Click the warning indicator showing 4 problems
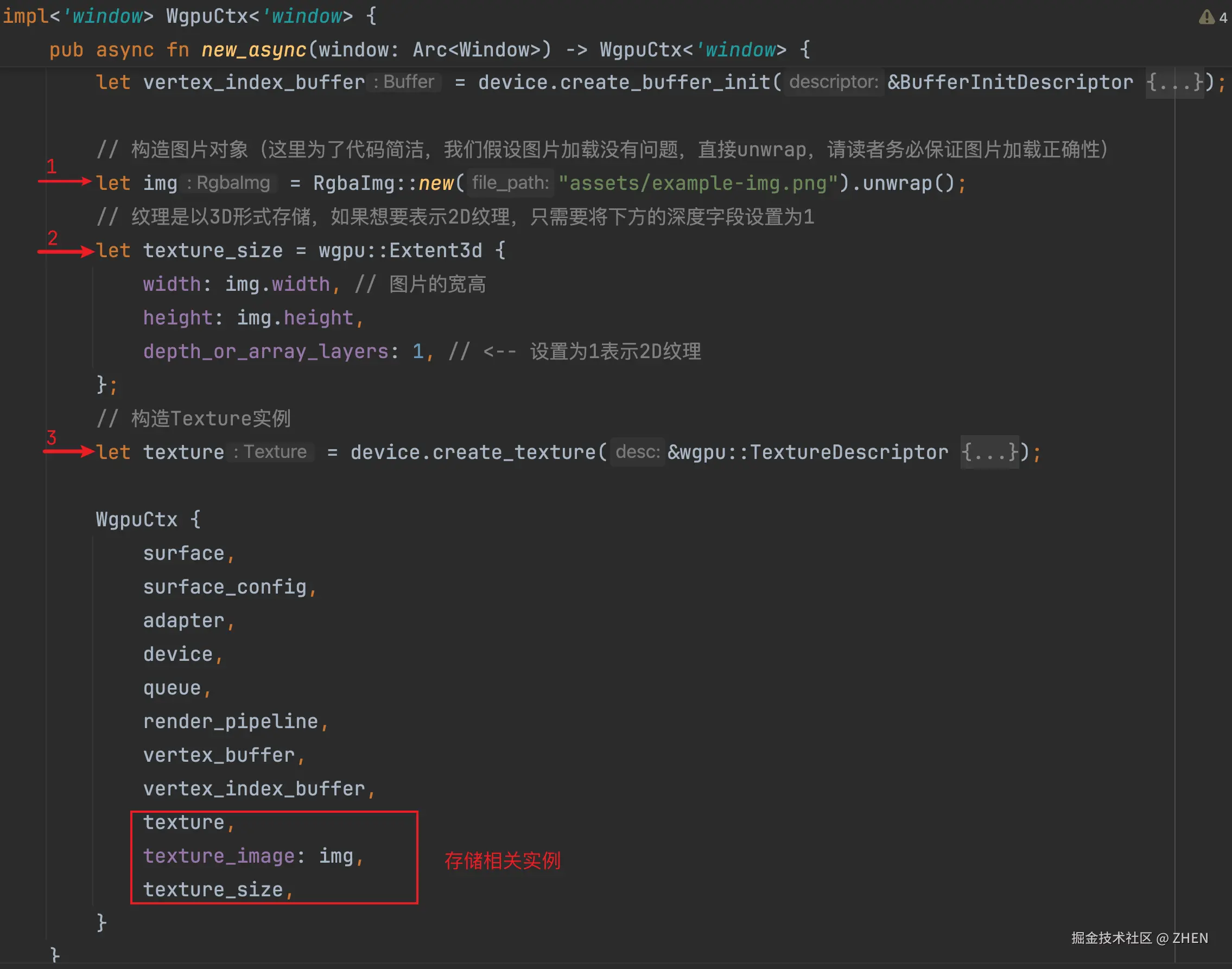The height and width of the screenshot is (969, 1232). coord(1212,17)
